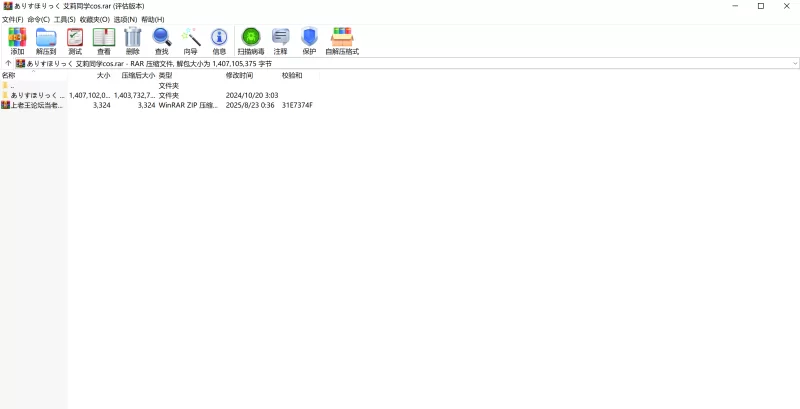Select the 上老王论坛 ZIP file row
The width and height of the screenshot is (800, 409).
coord(160,105)
